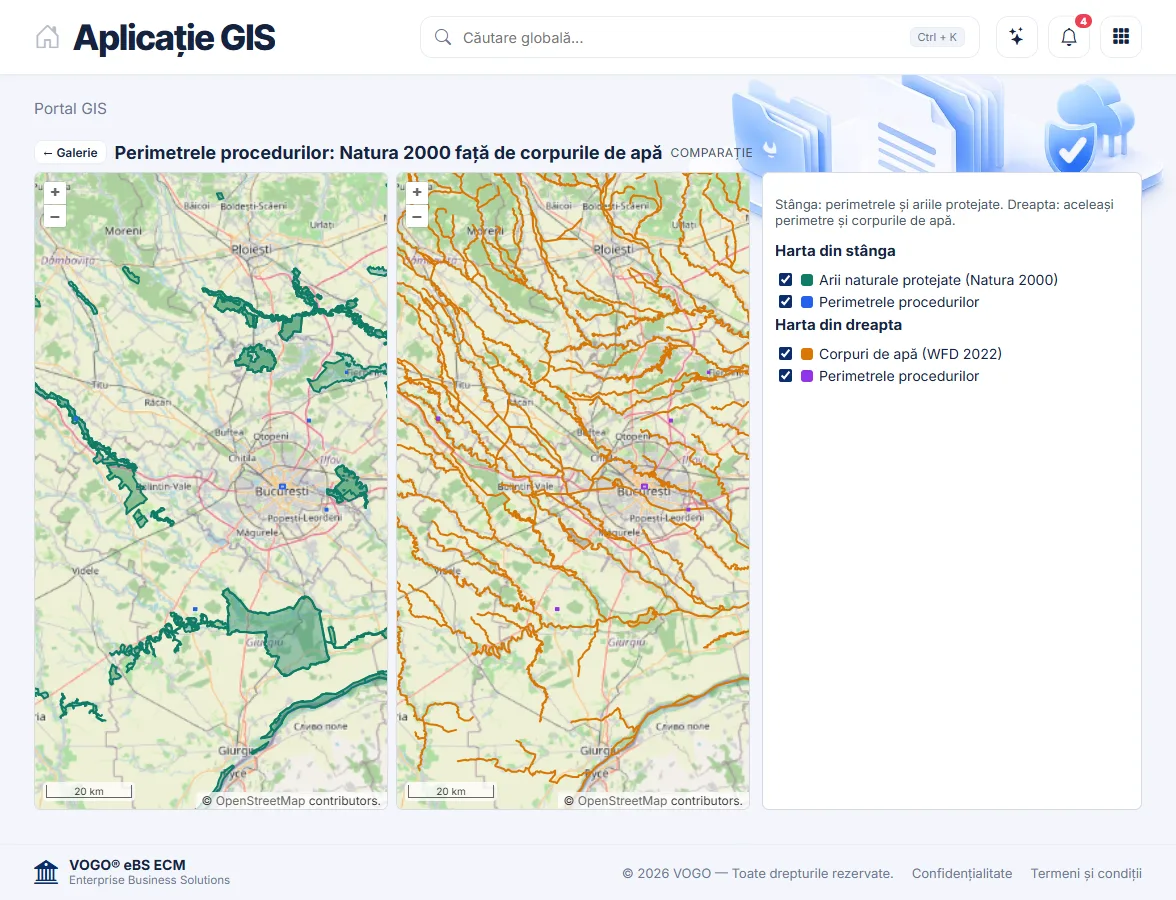Click the Aplicație GIS title

coord(174,38)
